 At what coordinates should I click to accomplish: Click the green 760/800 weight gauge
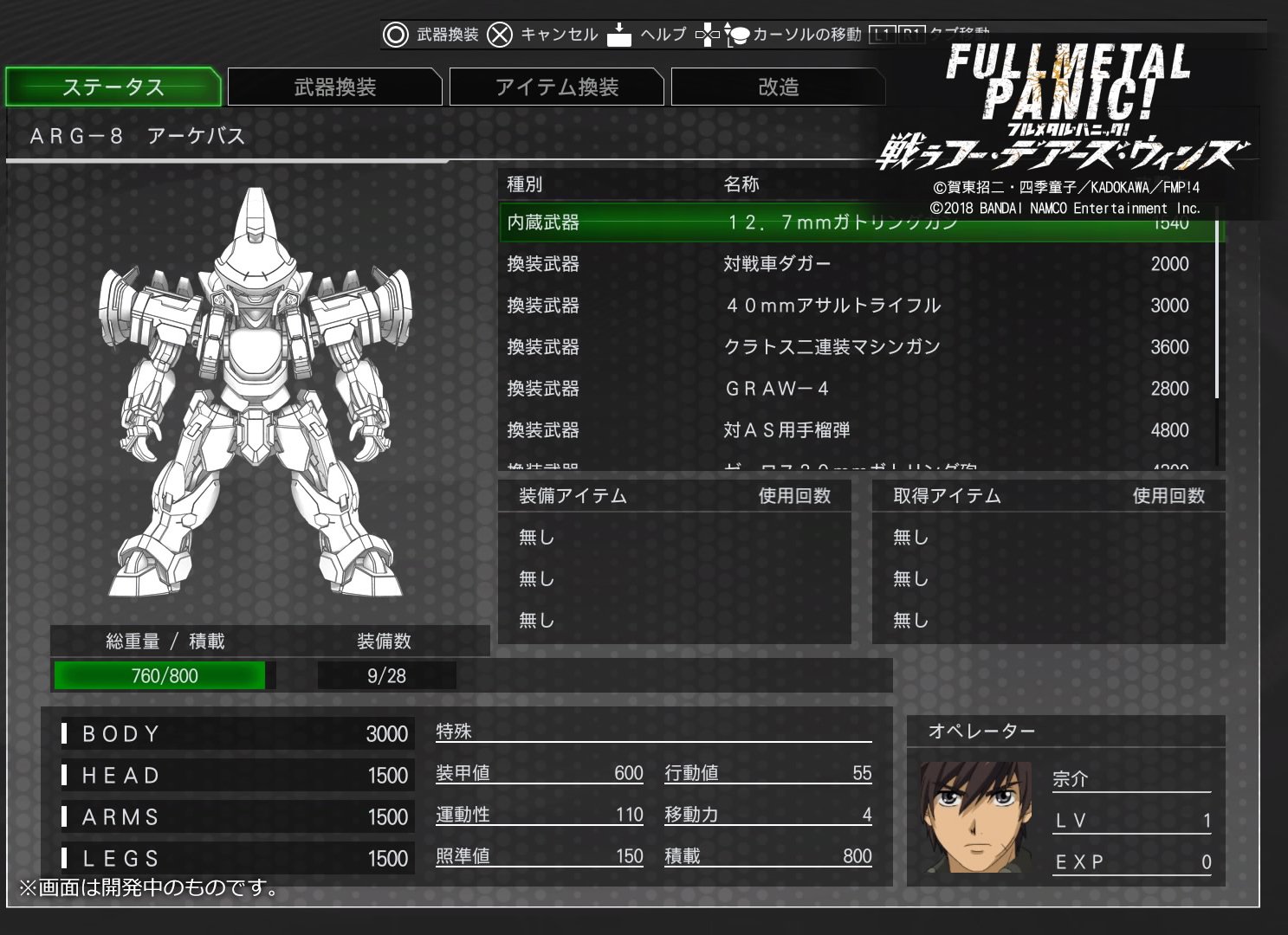point(160,676)
